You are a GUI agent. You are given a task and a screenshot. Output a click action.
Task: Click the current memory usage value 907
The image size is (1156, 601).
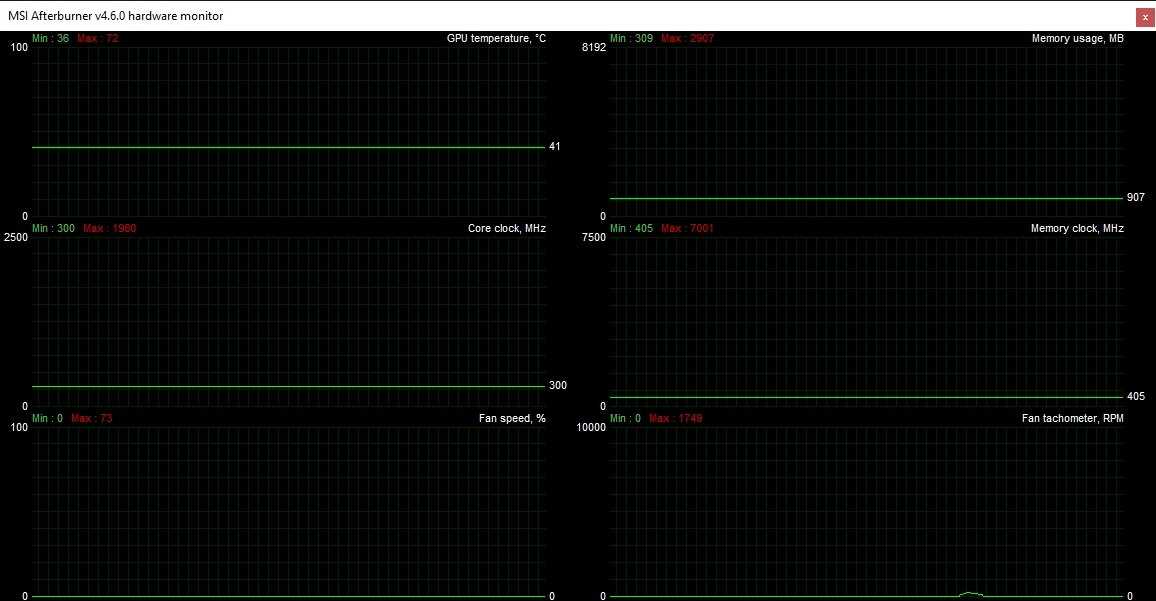coord(1135,198)
